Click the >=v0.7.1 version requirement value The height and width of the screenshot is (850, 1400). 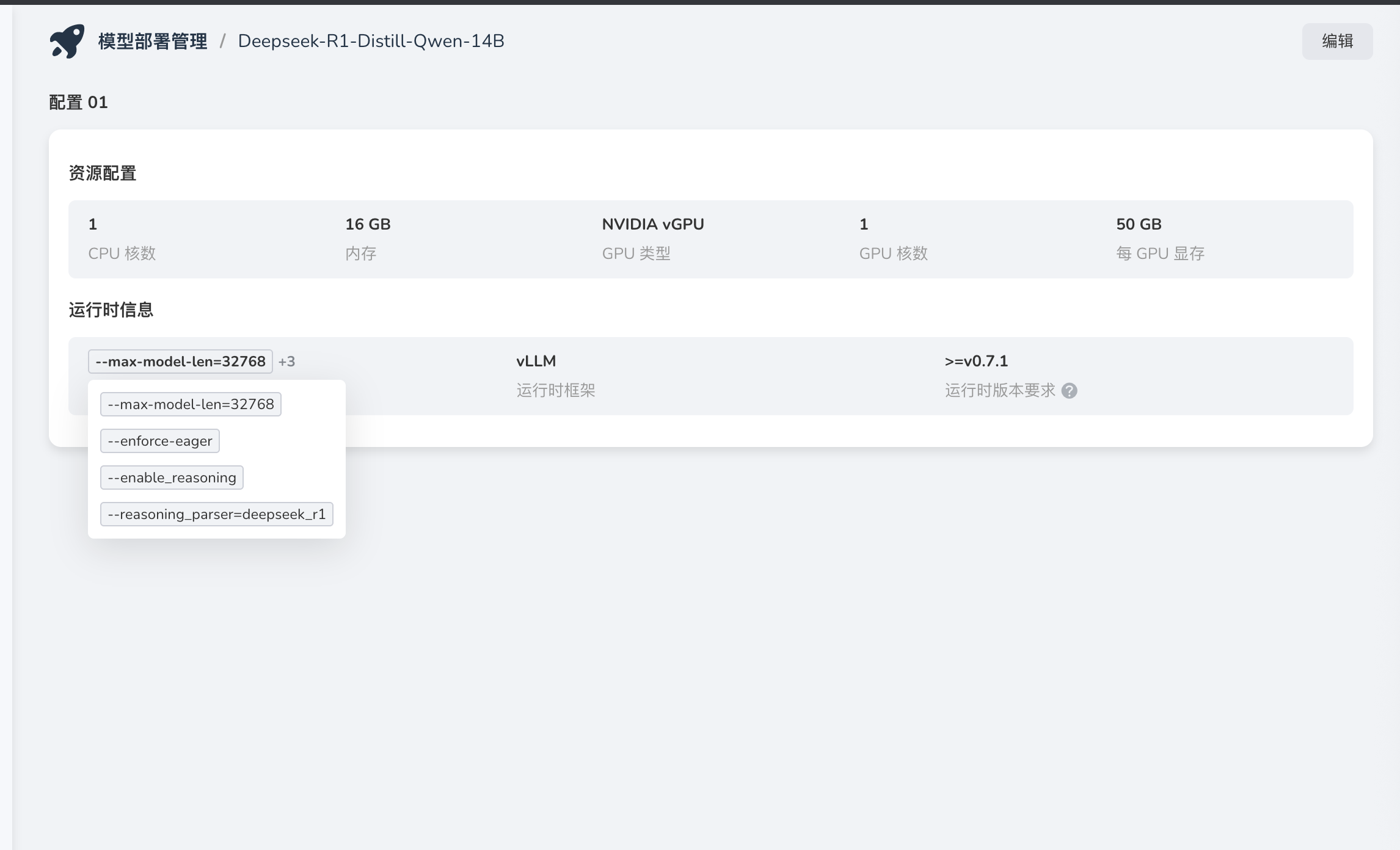click(x=975, y=361)
